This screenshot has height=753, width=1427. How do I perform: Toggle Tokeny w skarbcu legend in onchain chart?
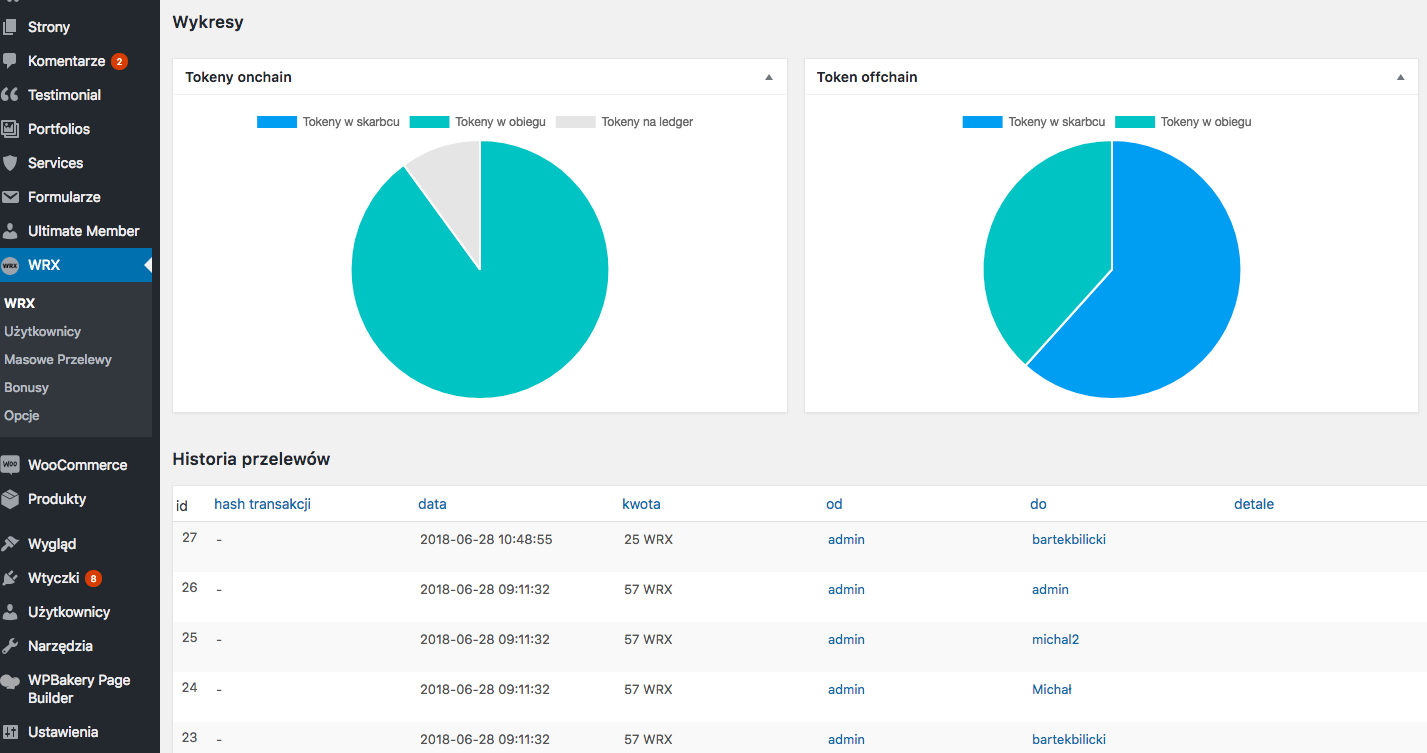pos(329,122)
